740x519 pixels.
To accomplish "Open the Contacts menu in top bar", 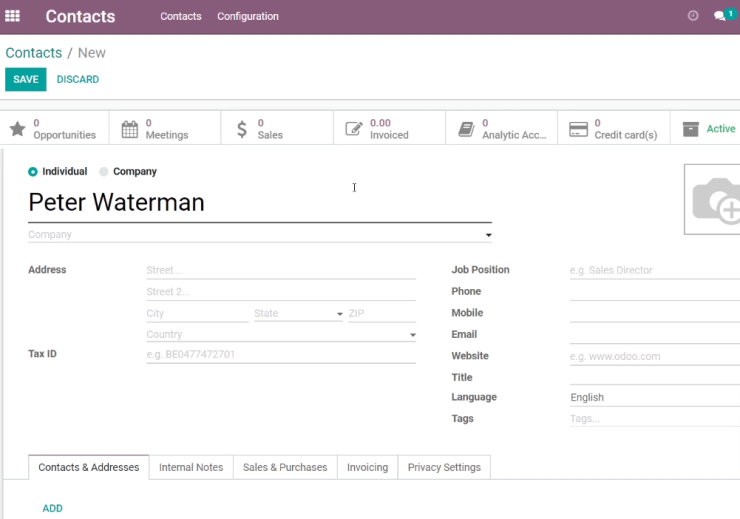I will click(x=181, y=16).
